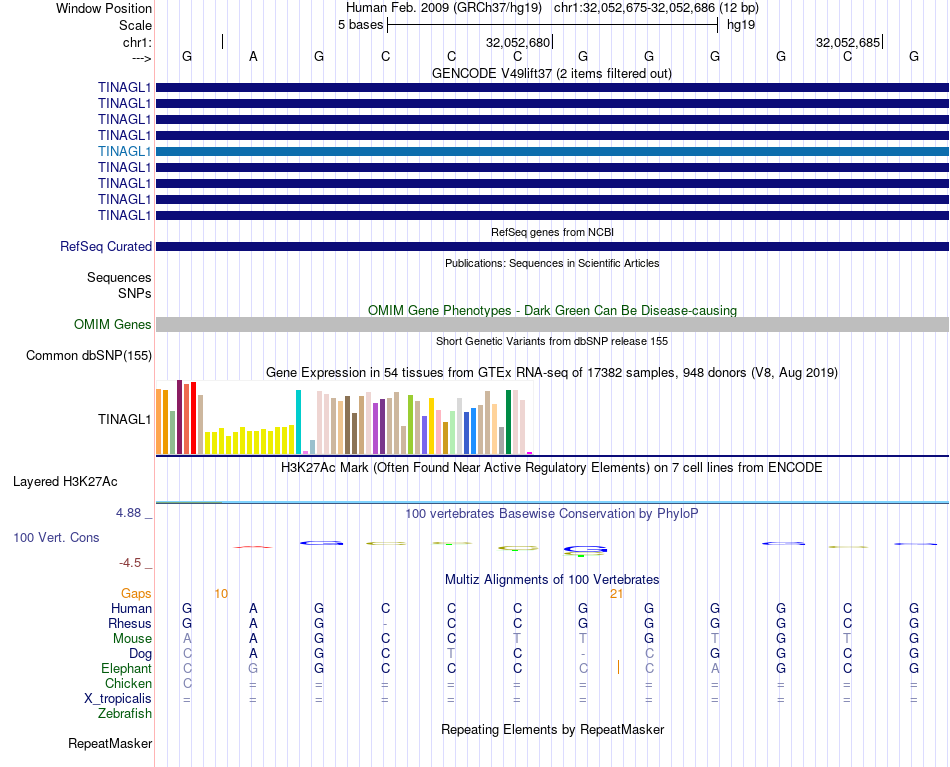Click the 'hg19' label beside the scale bar

pyautogui.click(x=741, y=25)
